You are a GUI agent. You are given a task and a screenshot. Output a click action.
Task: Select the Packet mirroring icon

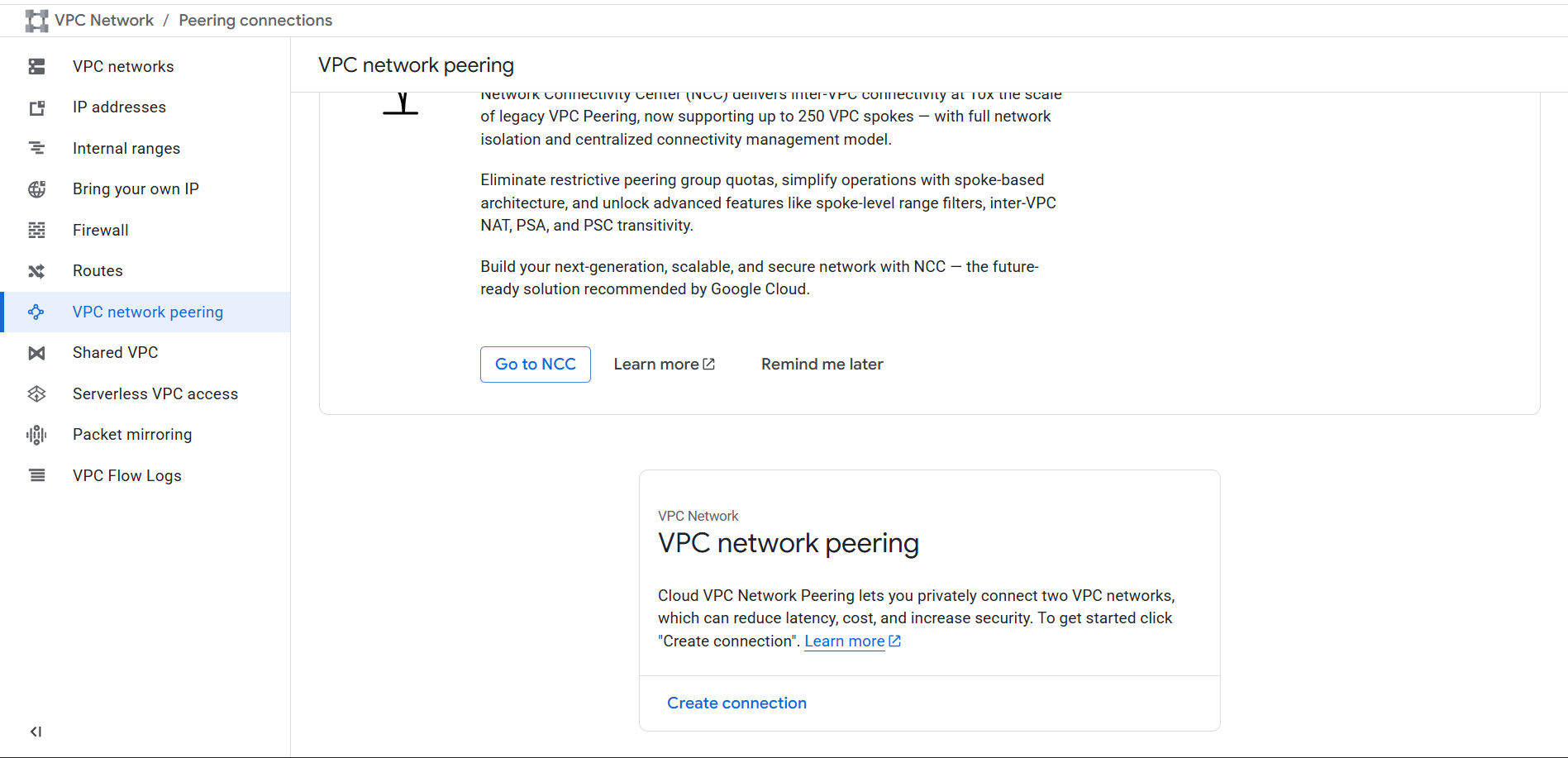pyautogui.click(x=36, y=434)
